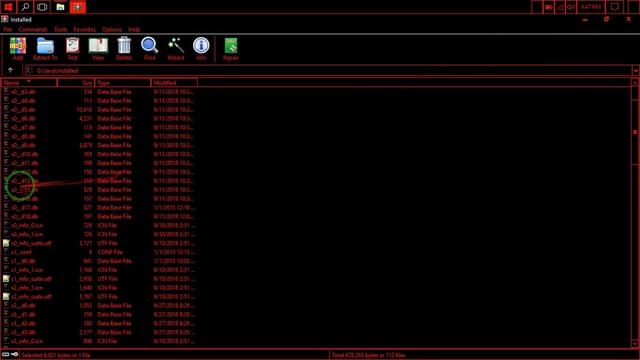Select file s0__d17.db
Screen dimensions: 640x360
pos(24,208)
